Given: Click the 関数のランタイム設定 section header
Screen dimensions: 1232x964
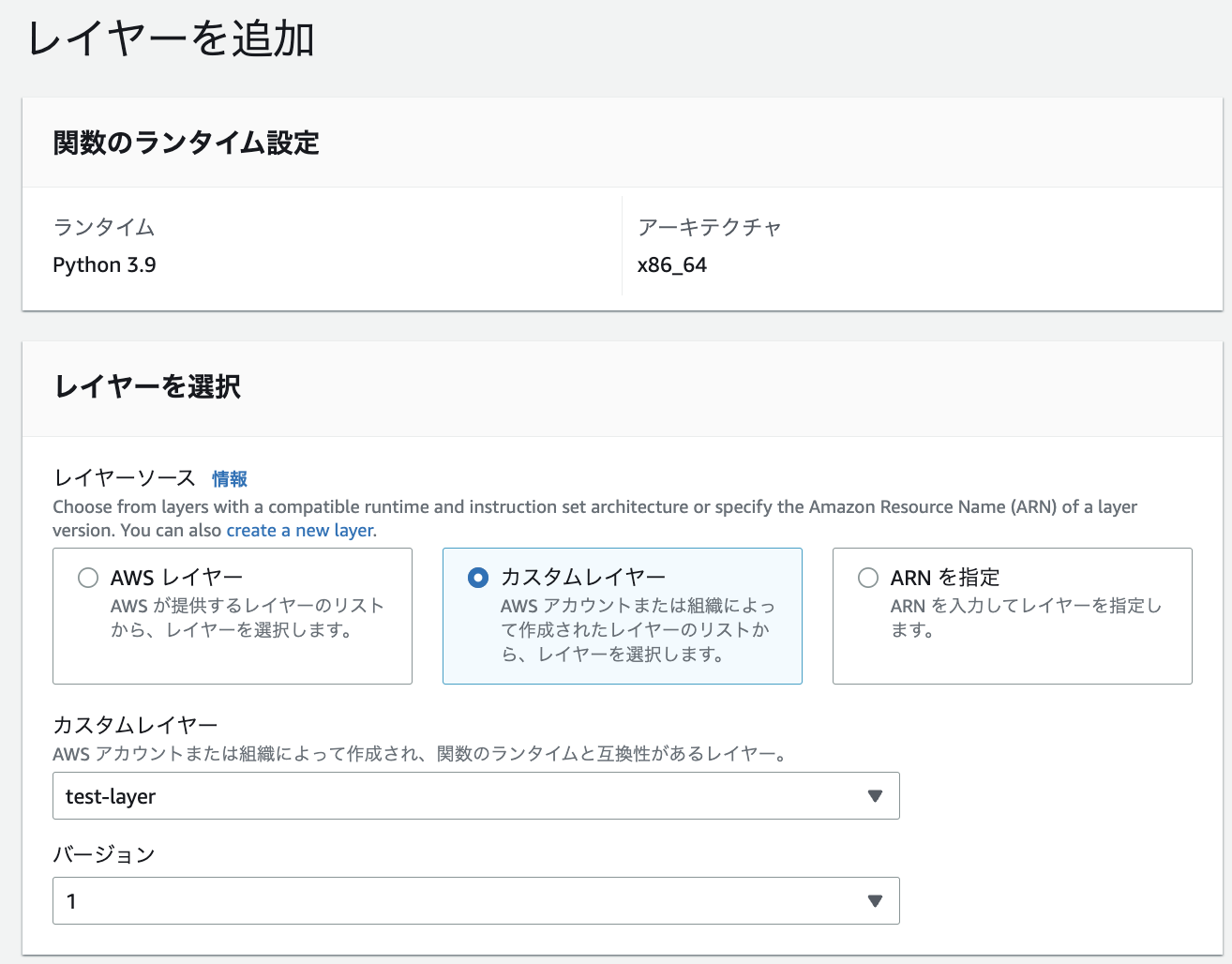Looking at the screenshot, I should coord(186,143).
